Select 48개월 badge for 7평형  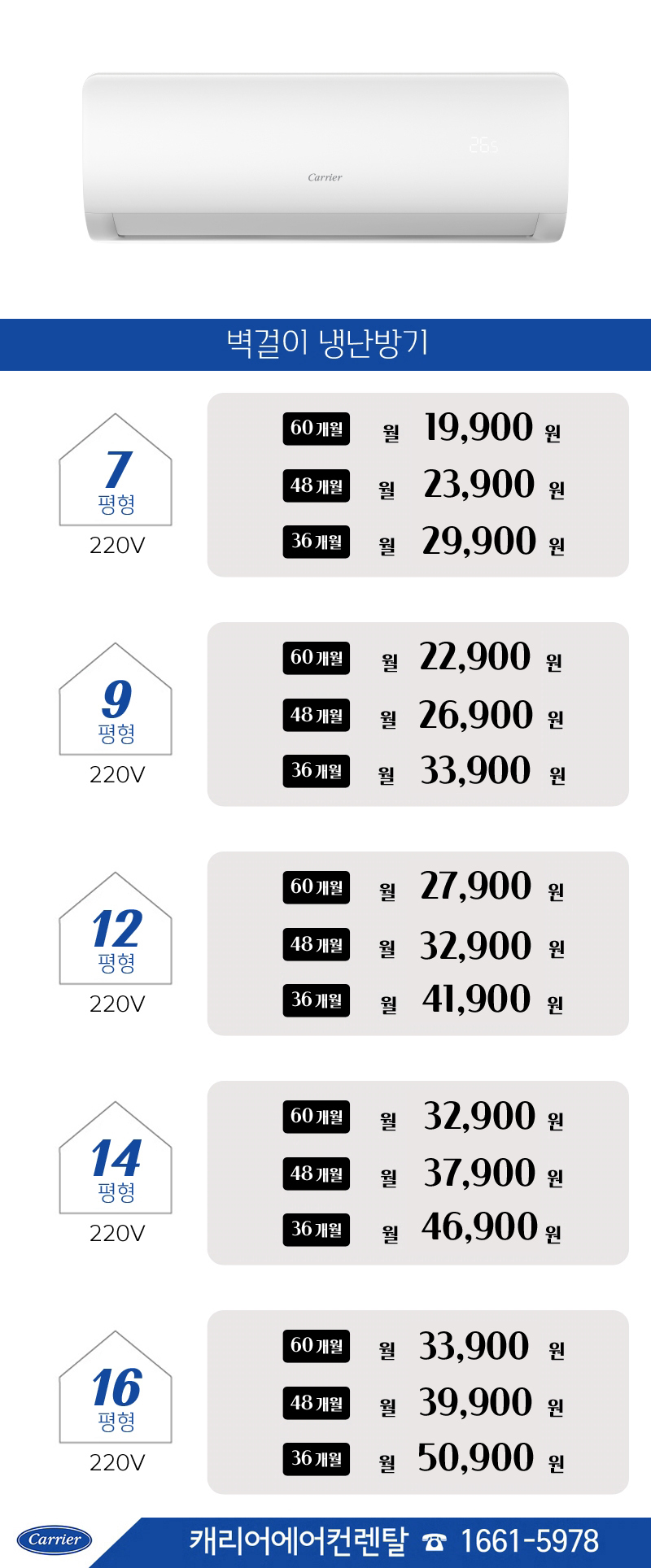[317, 486]
